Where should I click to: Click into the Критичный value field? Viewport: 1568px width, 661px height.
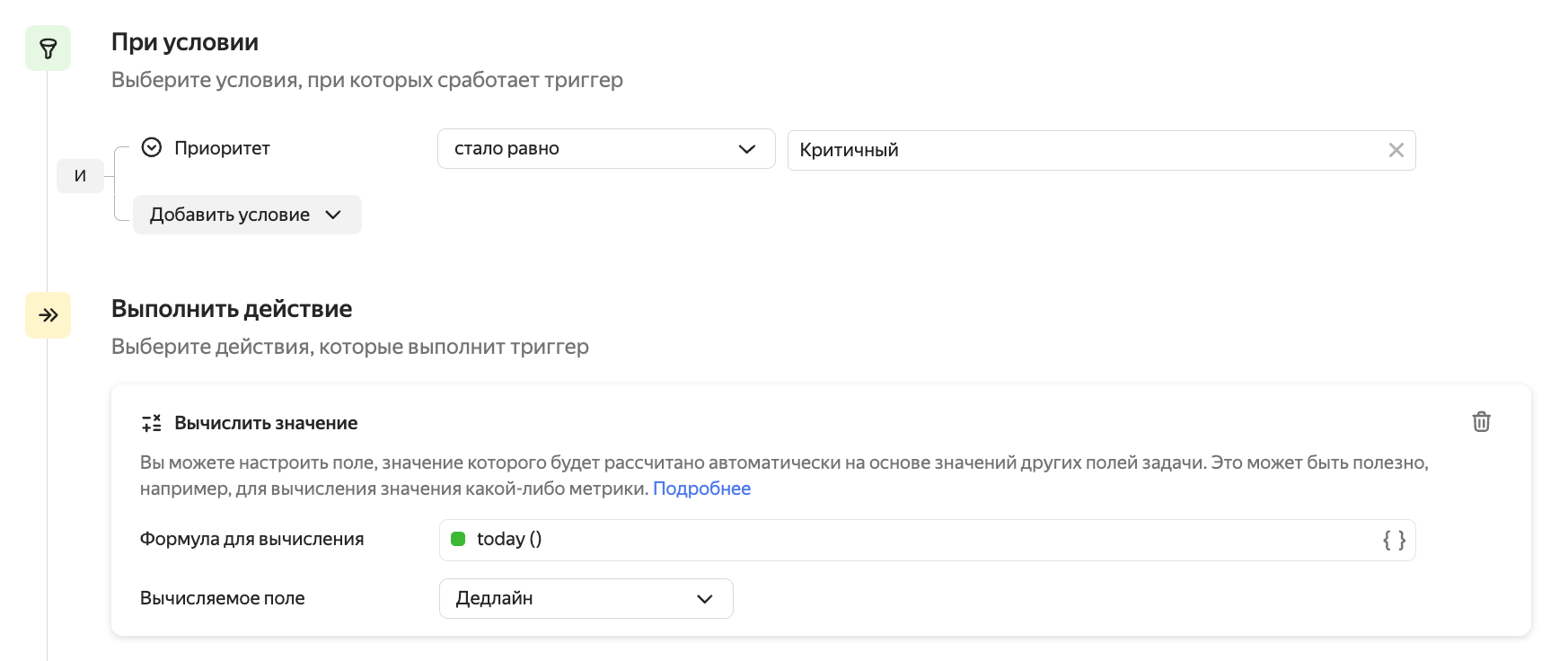click(x=1078, y=150)
